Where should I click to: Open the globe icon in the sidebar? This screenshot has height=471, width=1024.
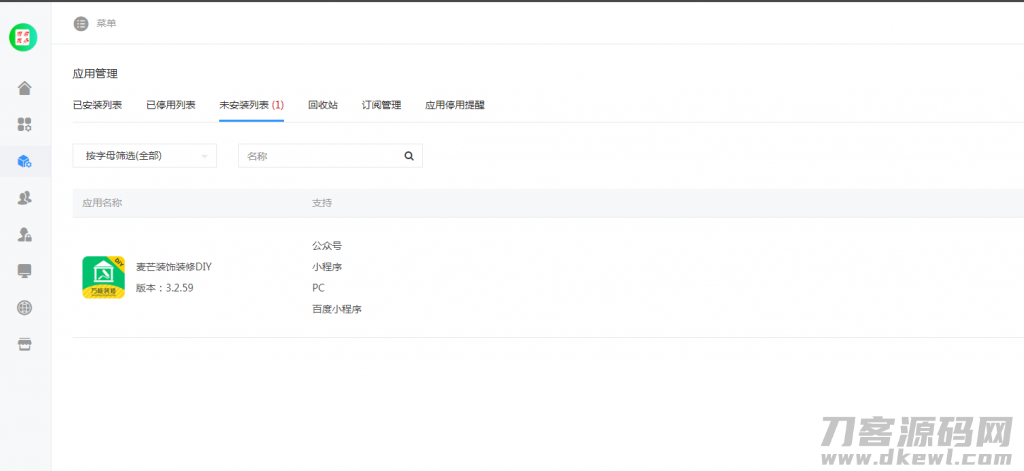coord(25,308)
